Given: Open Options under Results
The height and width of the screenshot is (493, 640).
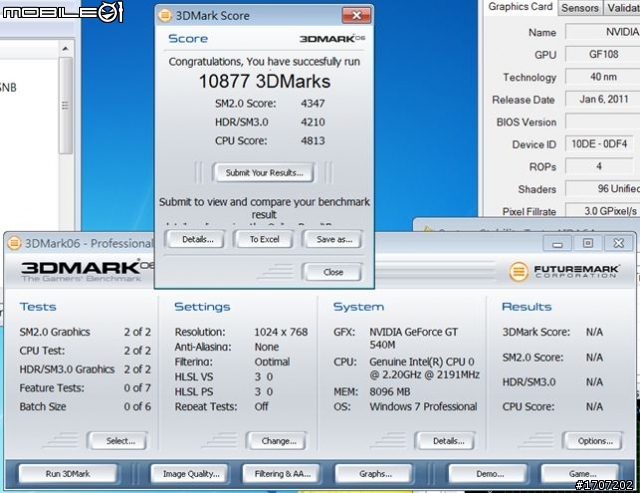Looking at the screenshot, I should pyautogui.click(x=593, y=441).
